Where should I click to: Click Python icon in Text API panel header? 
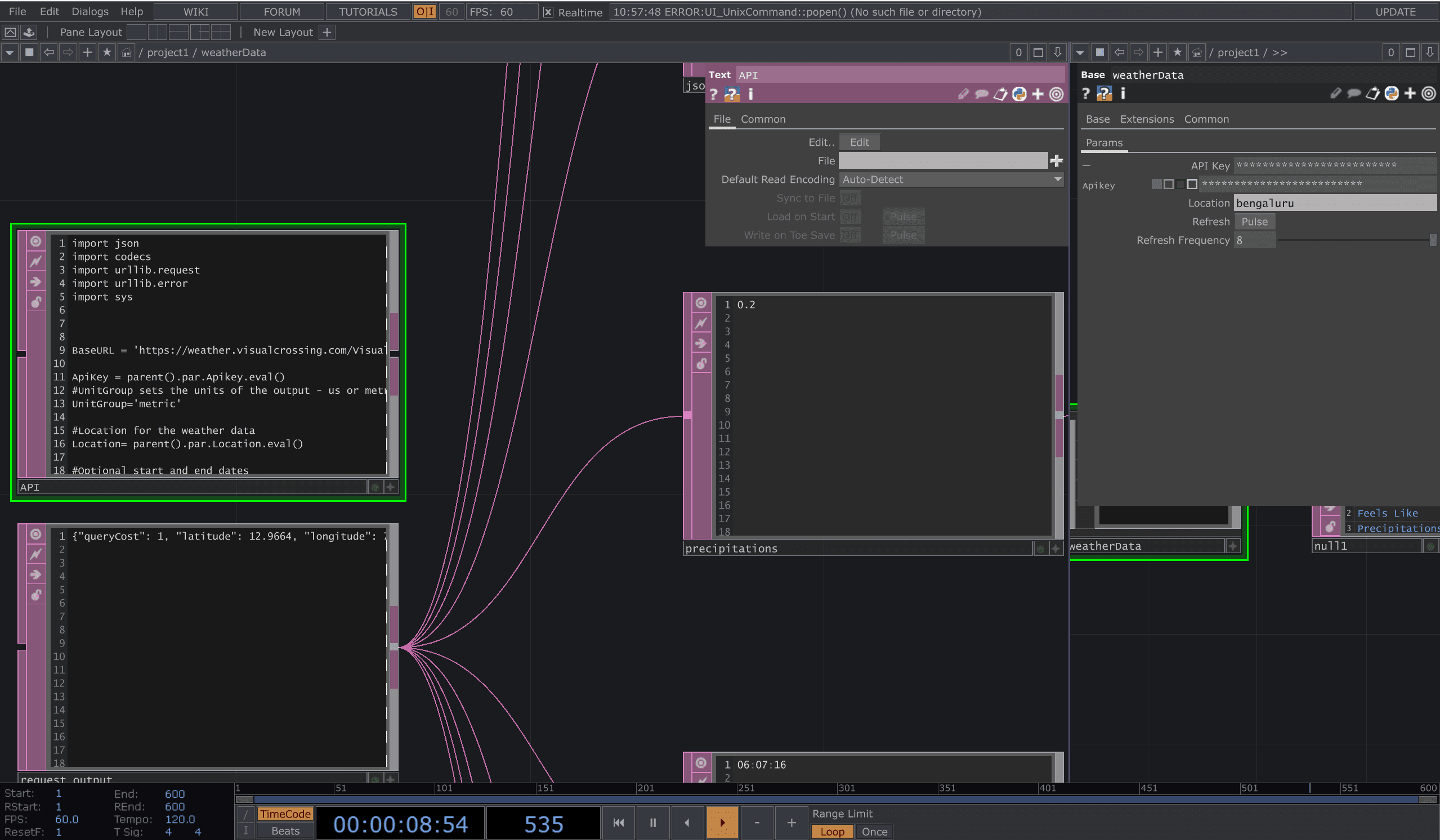[x=1019, y=94]
